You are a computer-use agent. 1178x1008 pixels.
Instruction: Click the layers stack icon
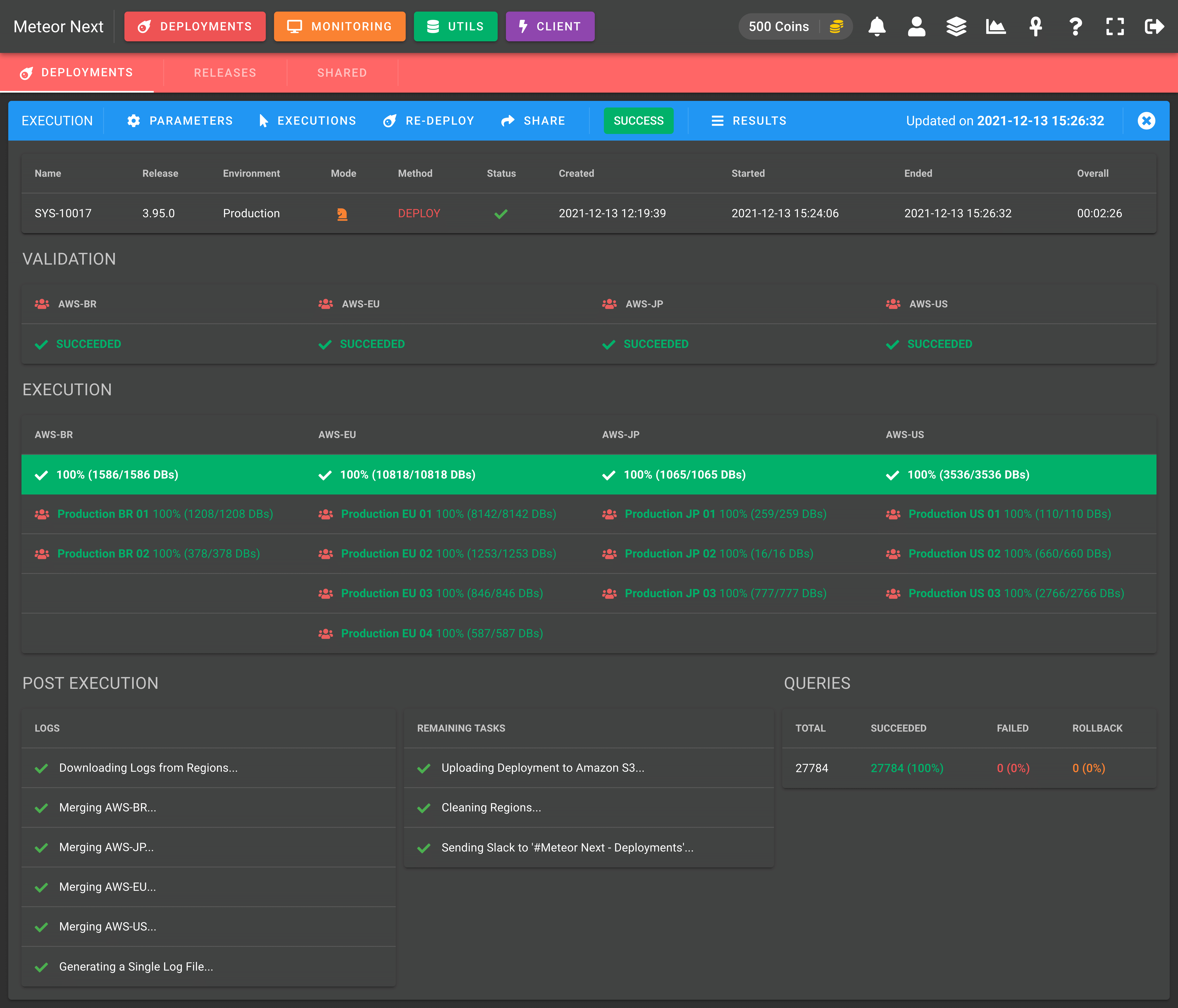point(956,27)
